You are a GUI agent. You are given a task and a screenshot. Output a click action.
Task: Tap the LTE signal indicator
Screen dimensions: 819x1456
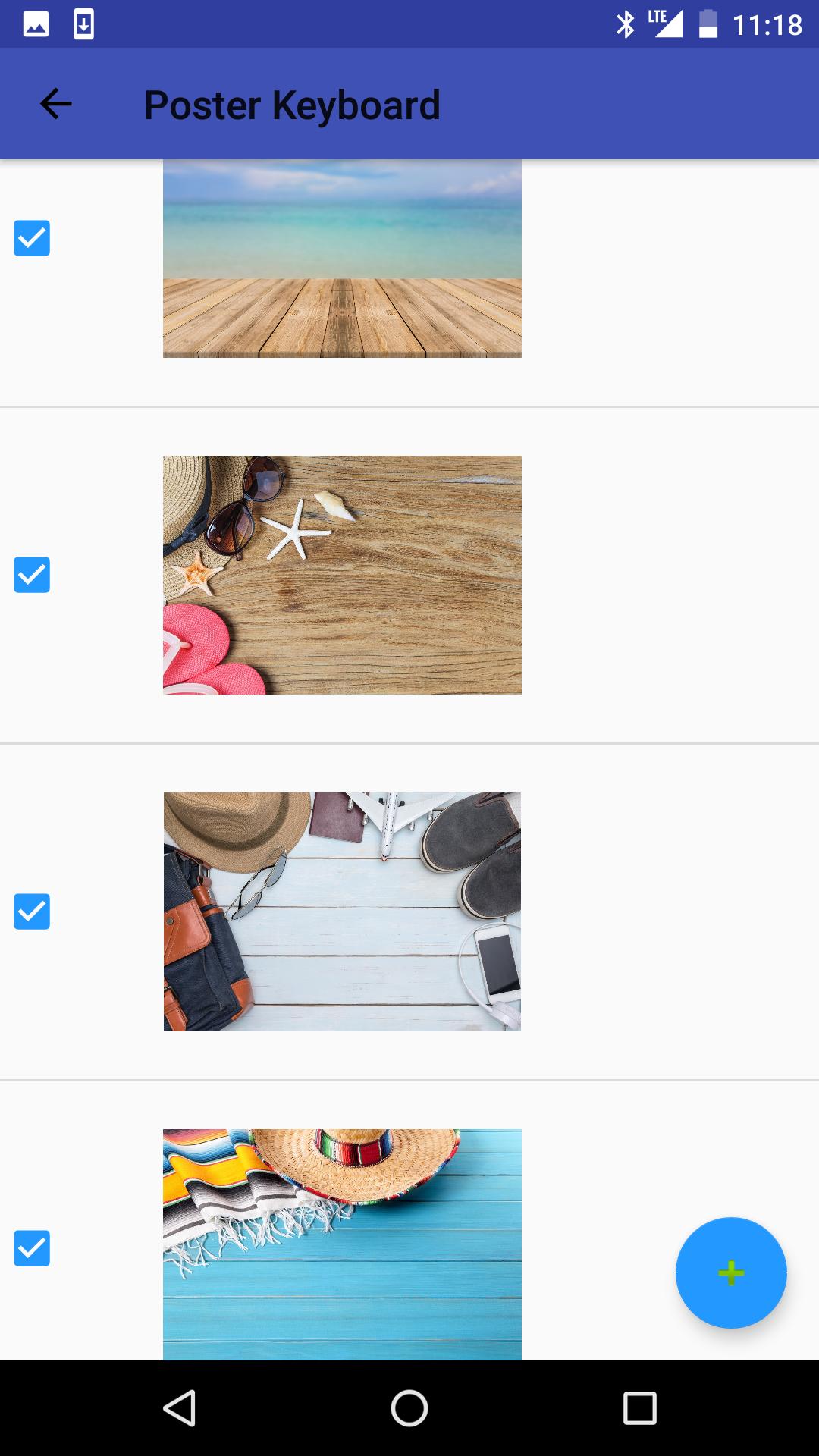[x=665, y=24]
